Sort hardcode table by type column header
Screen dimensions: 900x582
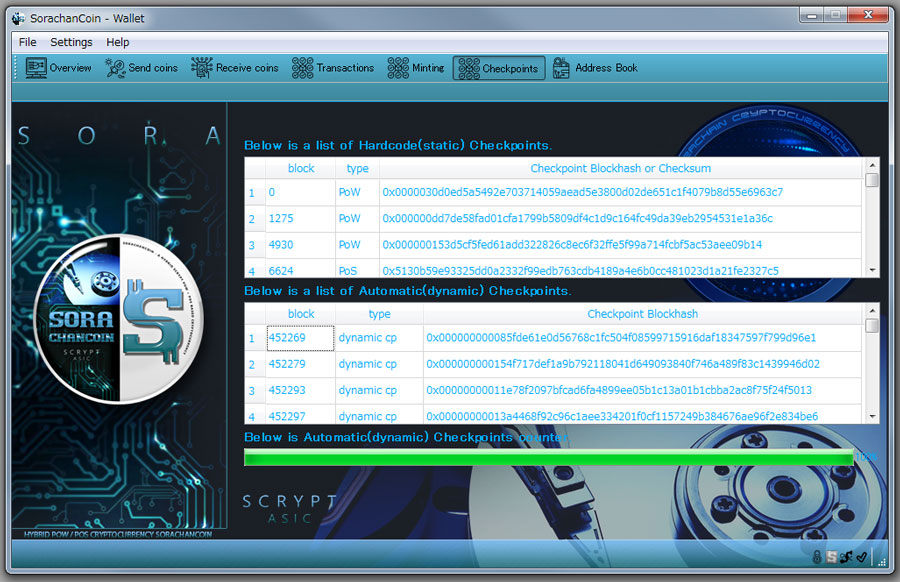357,168
